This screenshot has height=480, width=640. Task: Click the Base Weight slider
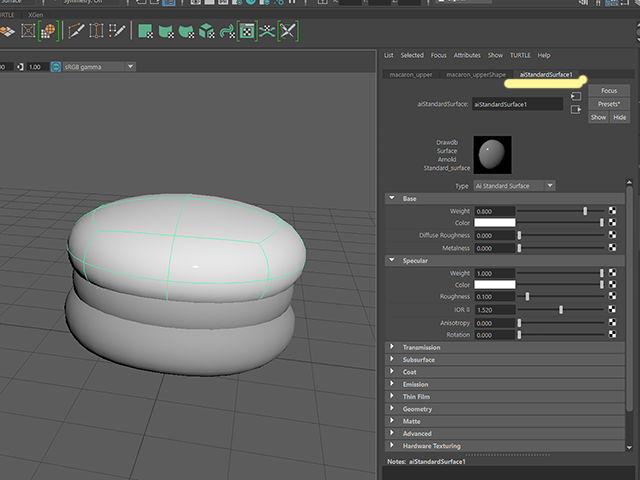click(561, 211)
